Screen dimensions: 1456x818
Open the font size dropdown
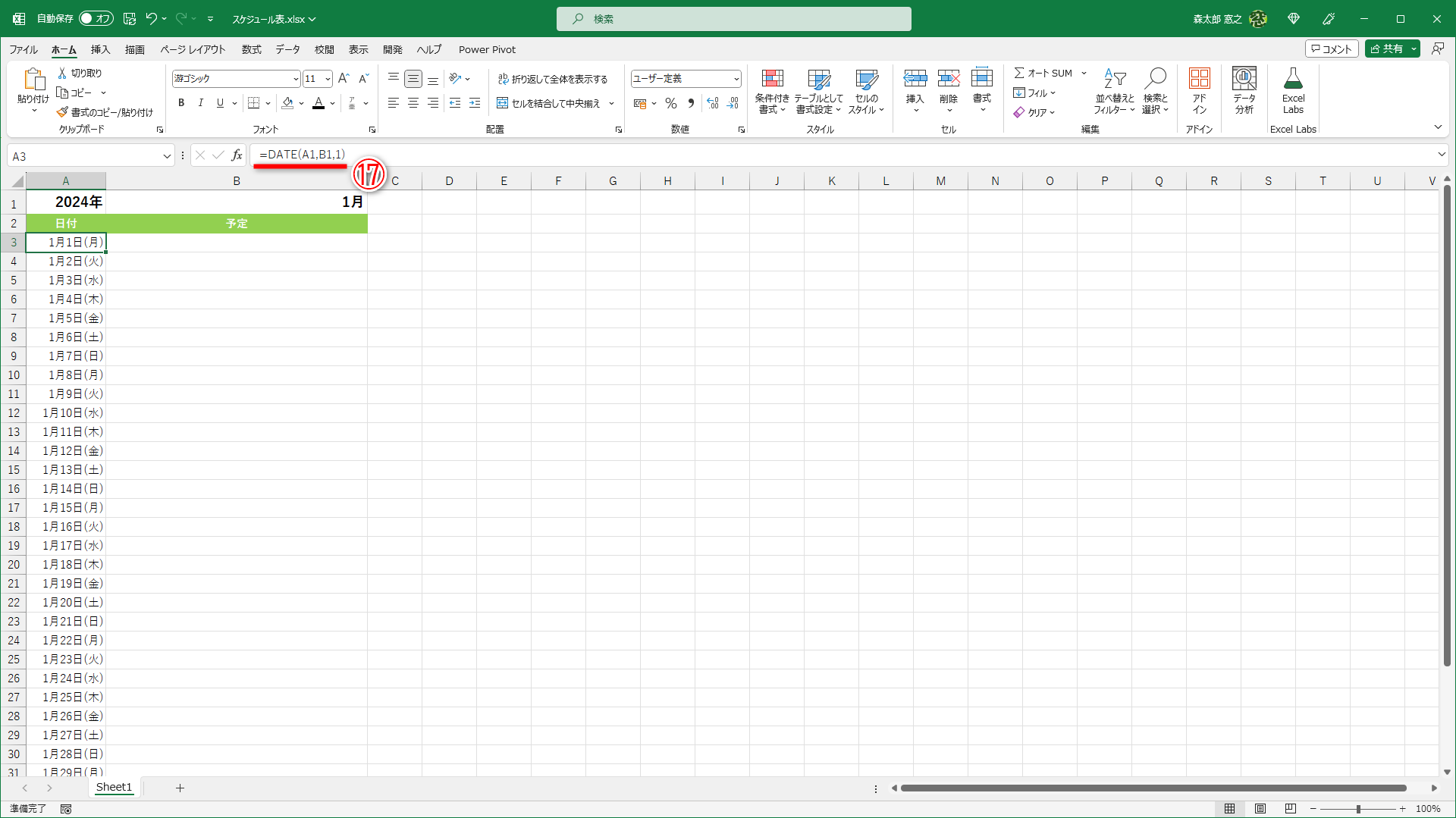[328, 79]
